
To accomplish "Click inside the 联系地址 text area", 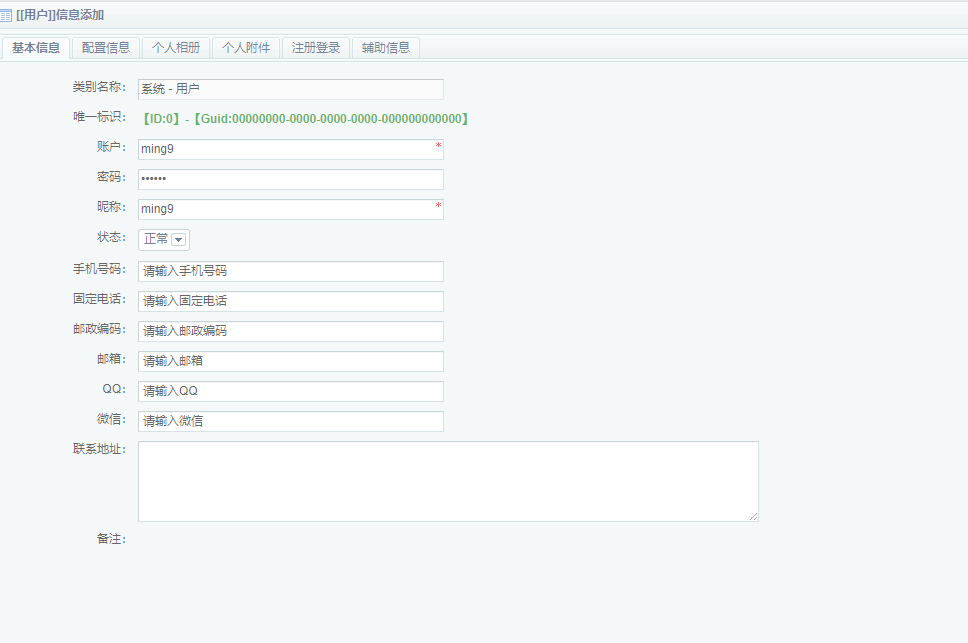I will [x=447, y=481].
